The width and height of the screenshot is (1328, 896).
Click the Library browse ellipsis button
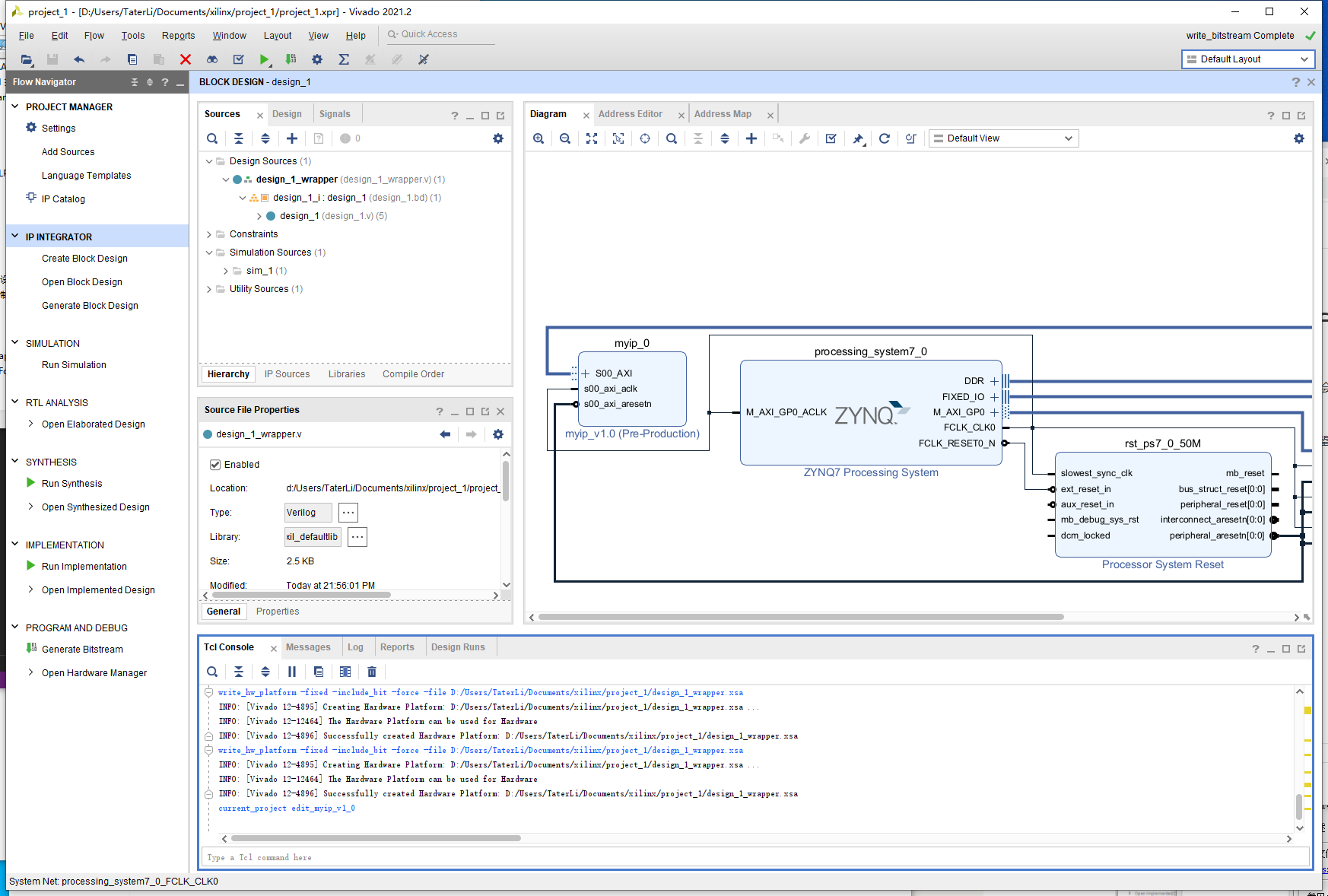tap(357, 537)
